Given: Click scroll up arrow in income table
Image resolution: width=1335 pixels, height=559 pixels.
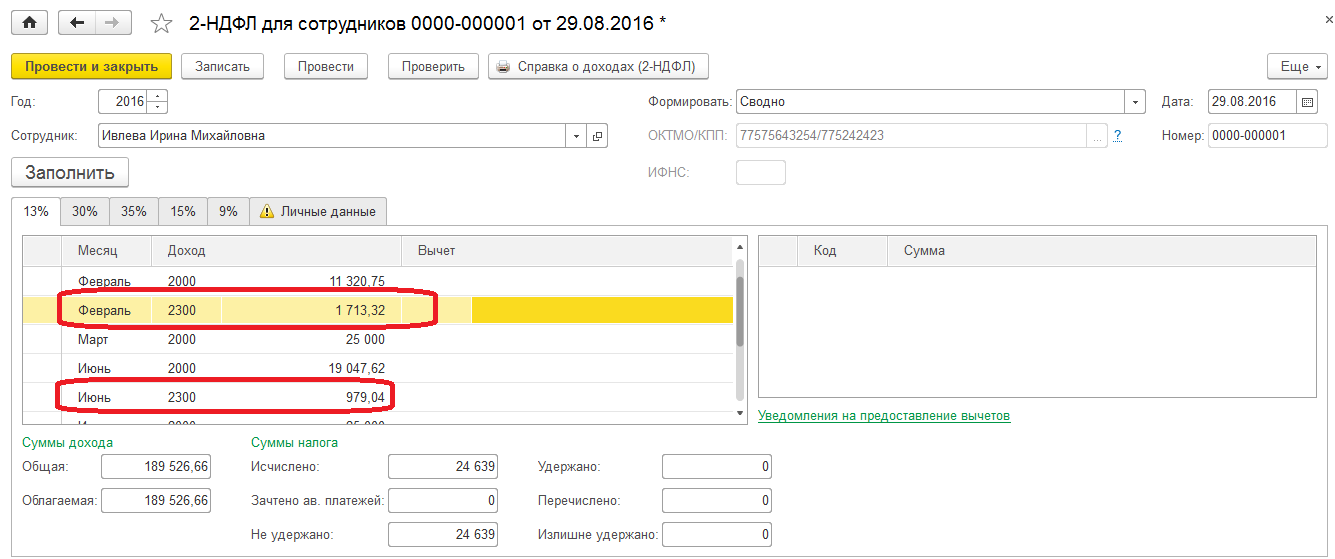Looking at the screenshot, I should (x=740, y=245).
